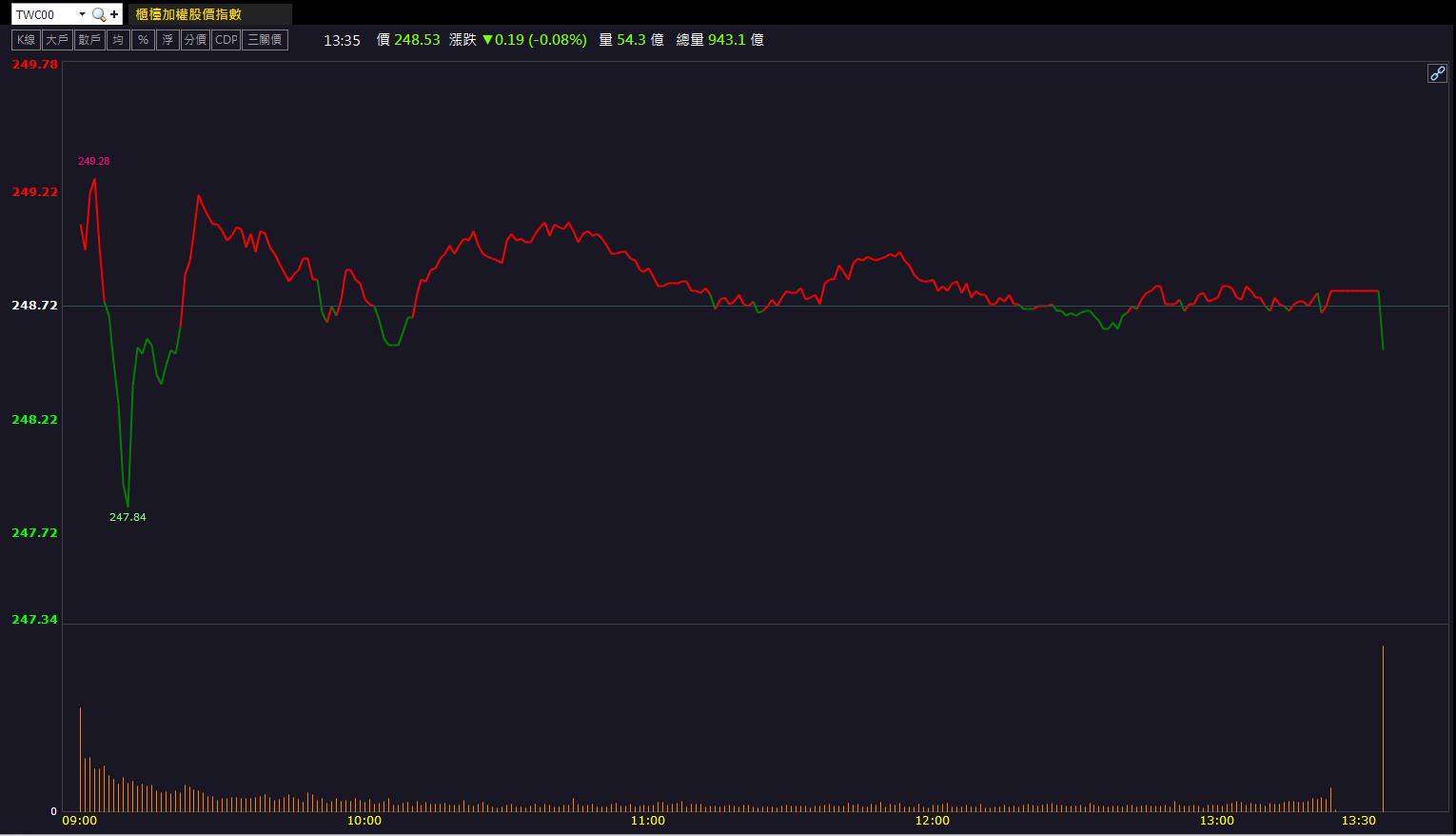Click the chain link icon

1437,73
